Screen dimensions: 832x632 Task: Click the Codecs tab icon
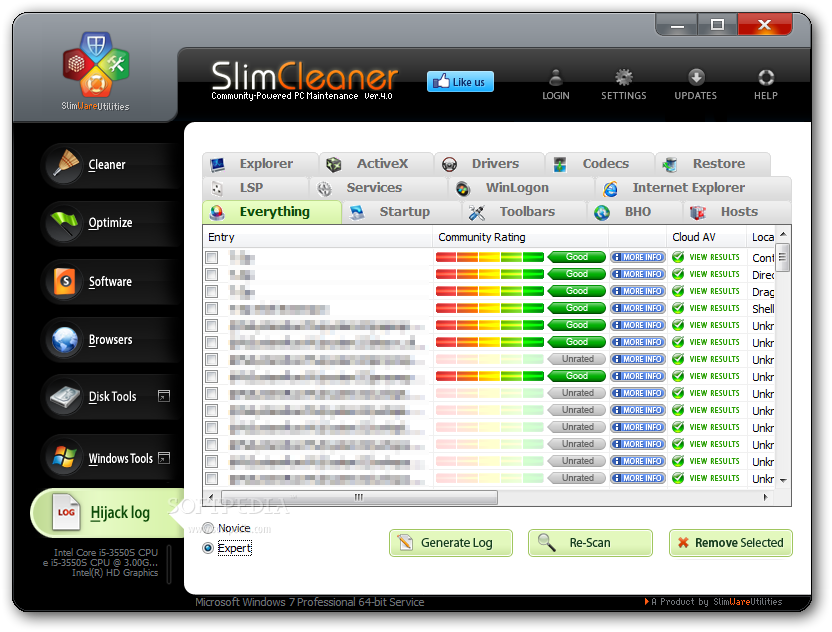tap(560, 165)
